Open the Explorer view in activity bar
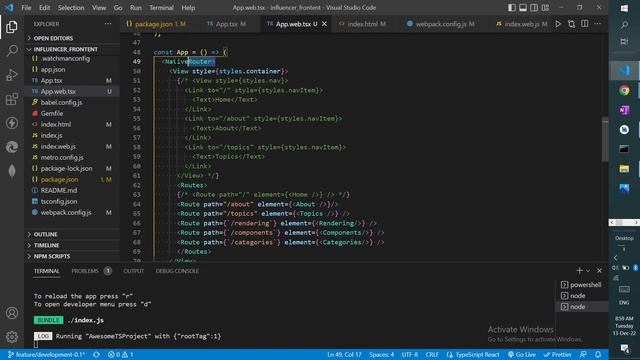 point(12,27)
